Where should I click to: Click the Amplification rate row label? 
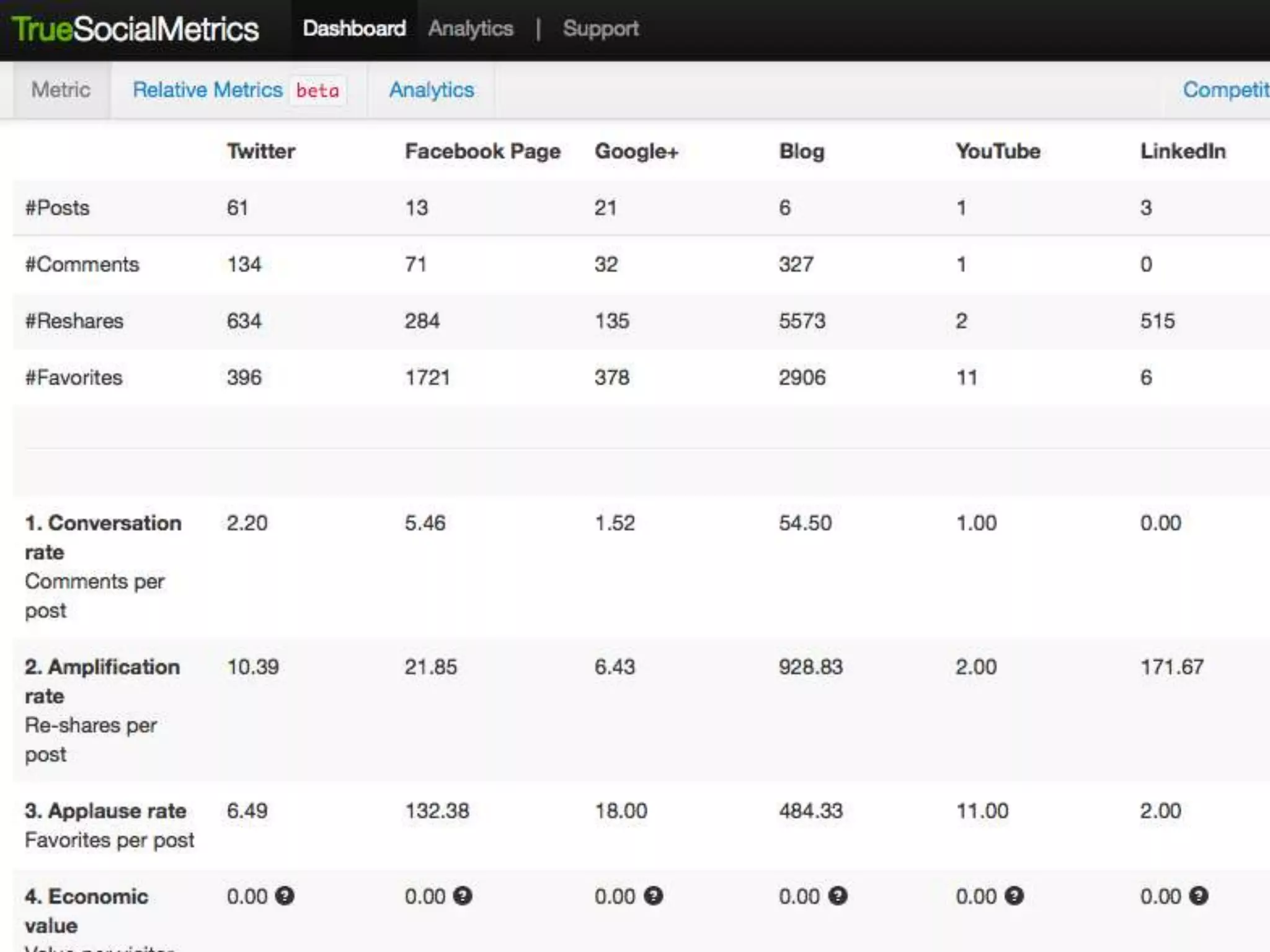point(102,681)
